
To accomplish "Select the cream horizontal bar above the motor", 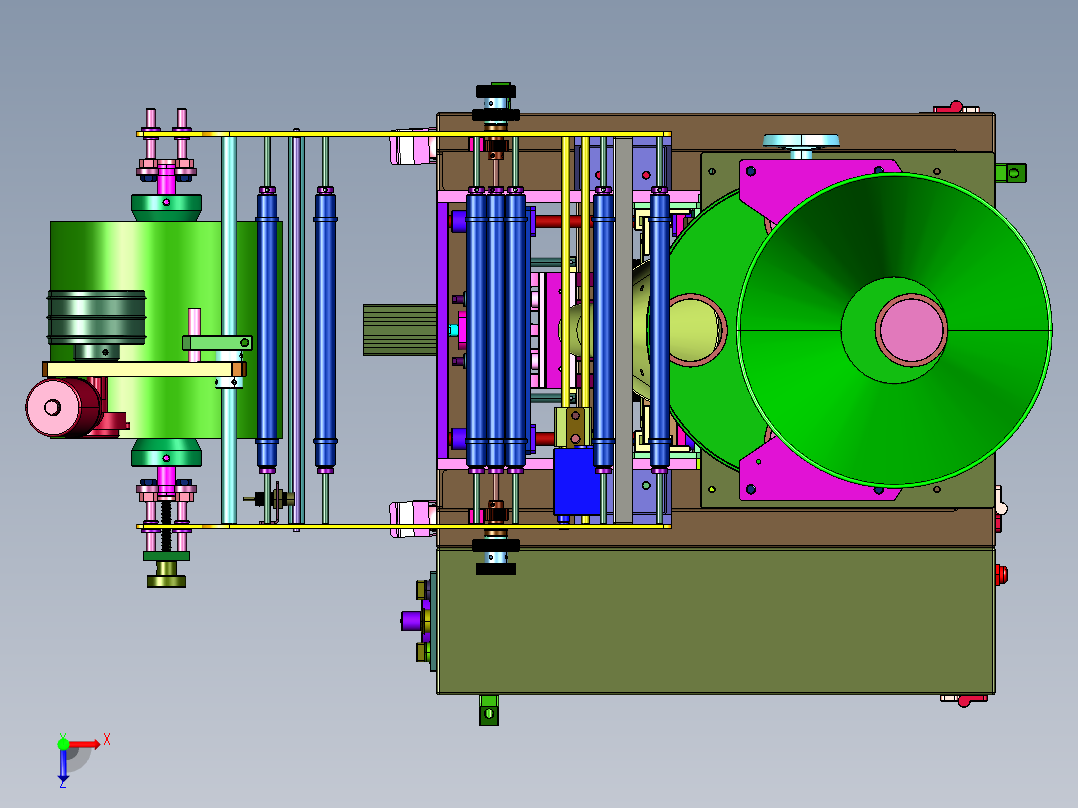I will 144,369.
